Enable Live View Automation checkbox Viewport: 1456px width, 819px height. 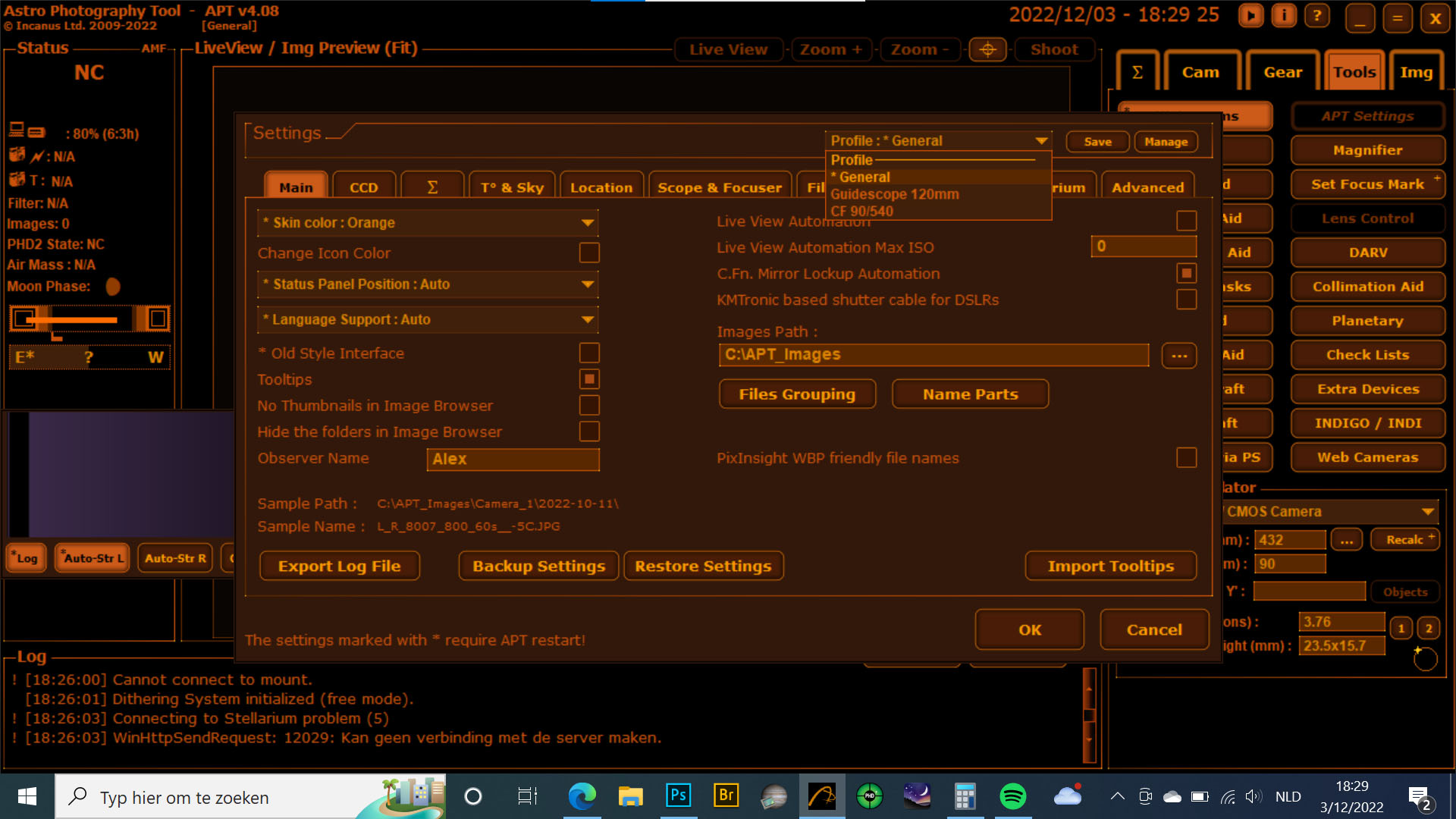pyautogui.click(x=1187, y=221)
